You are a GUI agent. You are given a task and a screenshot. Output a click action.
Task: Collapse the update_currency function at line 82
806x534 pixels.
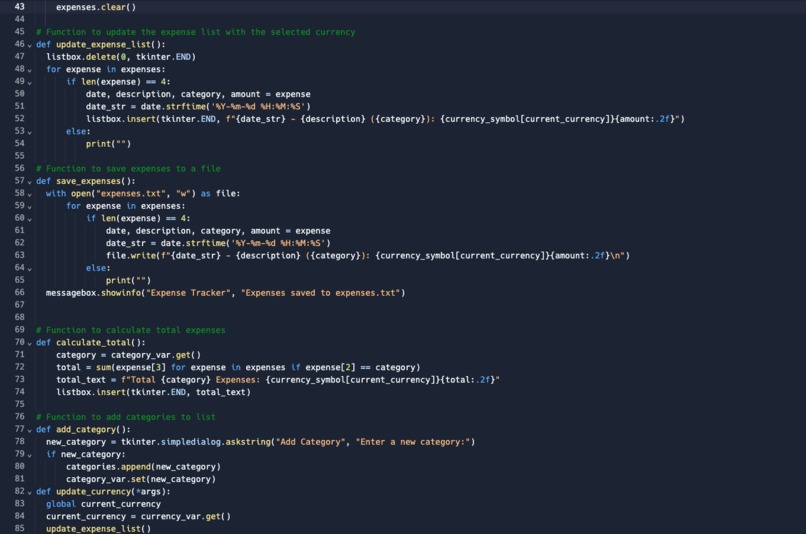(29, 492)
